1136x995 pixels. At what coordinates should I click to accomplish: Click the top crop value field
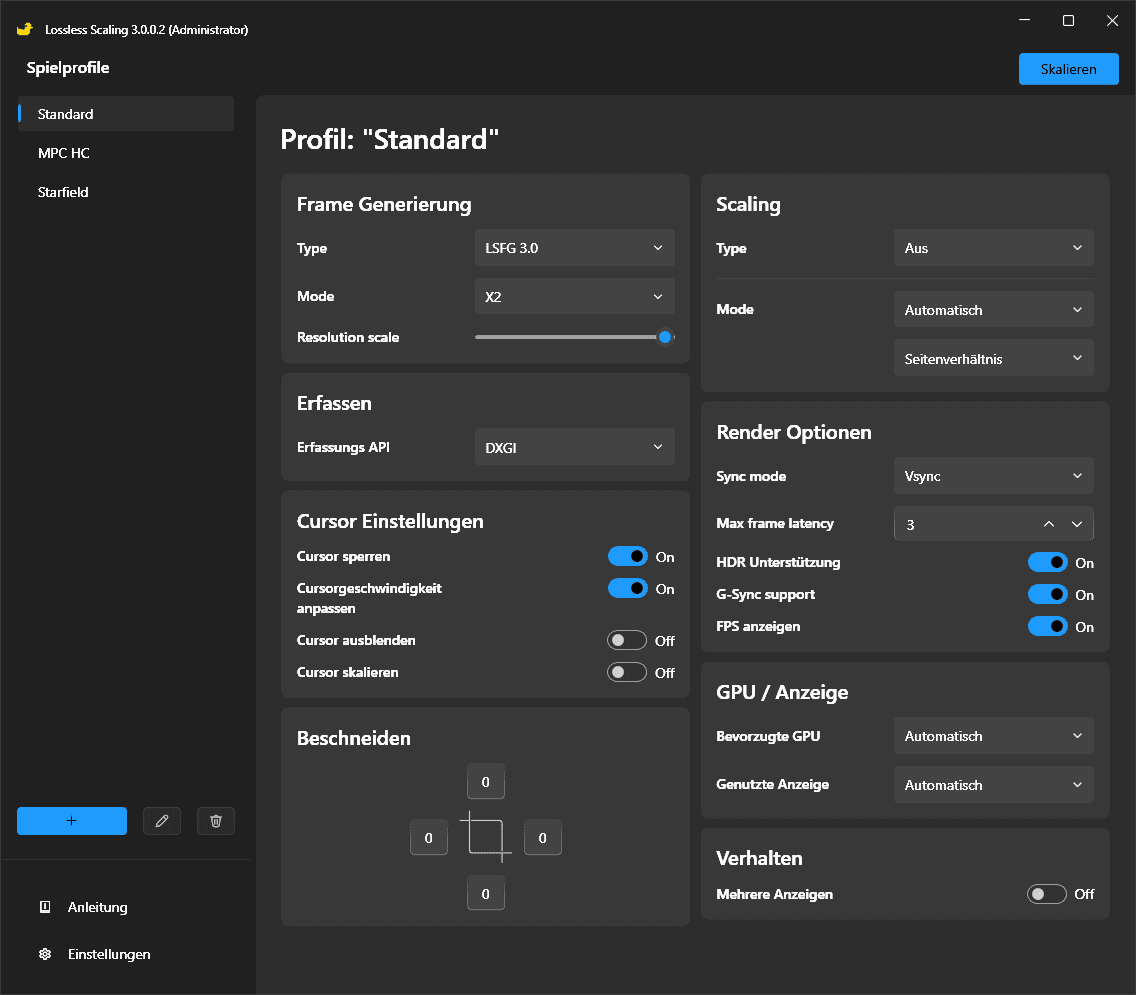pos(486,782)
